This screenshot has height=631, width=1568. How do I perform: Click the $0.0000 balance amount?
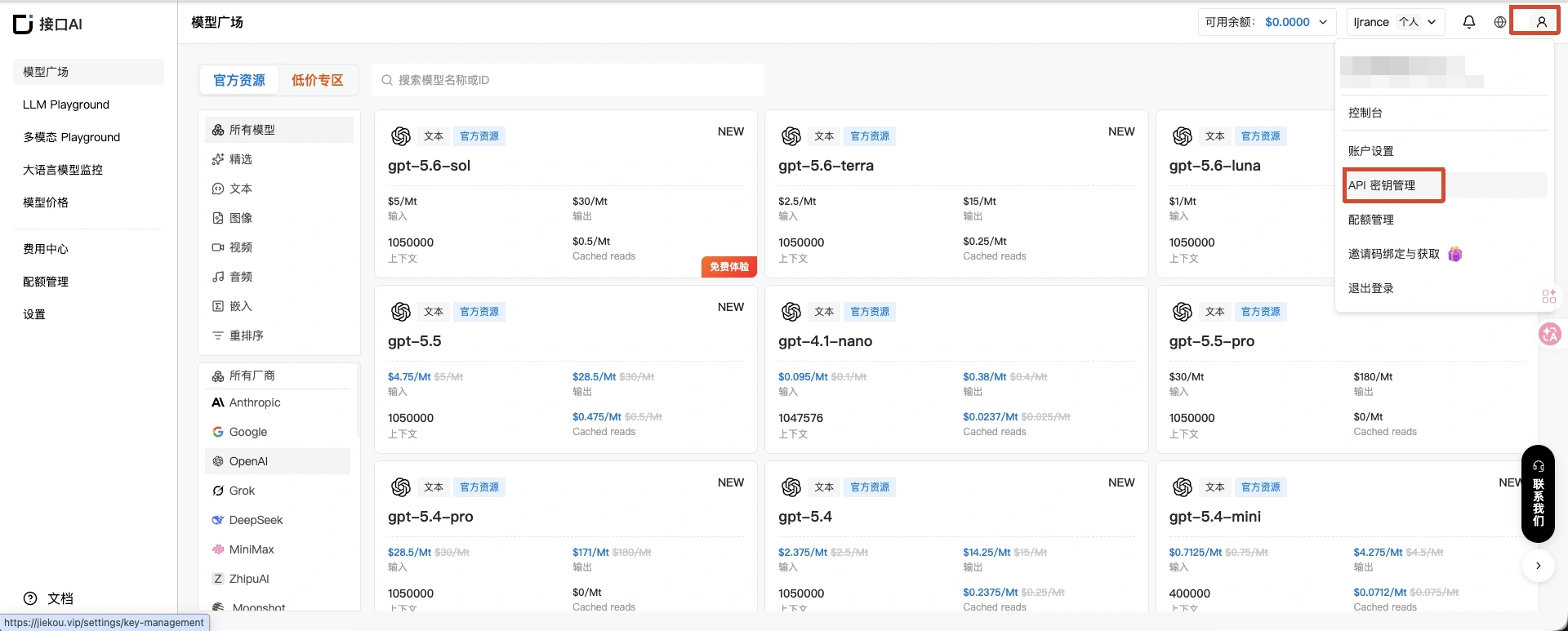[x=1287, y=22]
